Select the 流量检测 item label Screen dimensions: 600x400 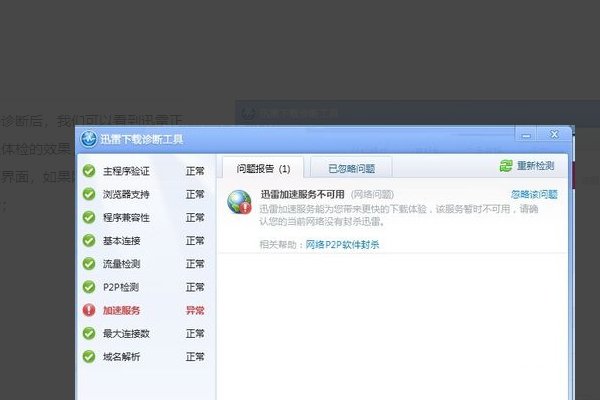tap(121, 264)
